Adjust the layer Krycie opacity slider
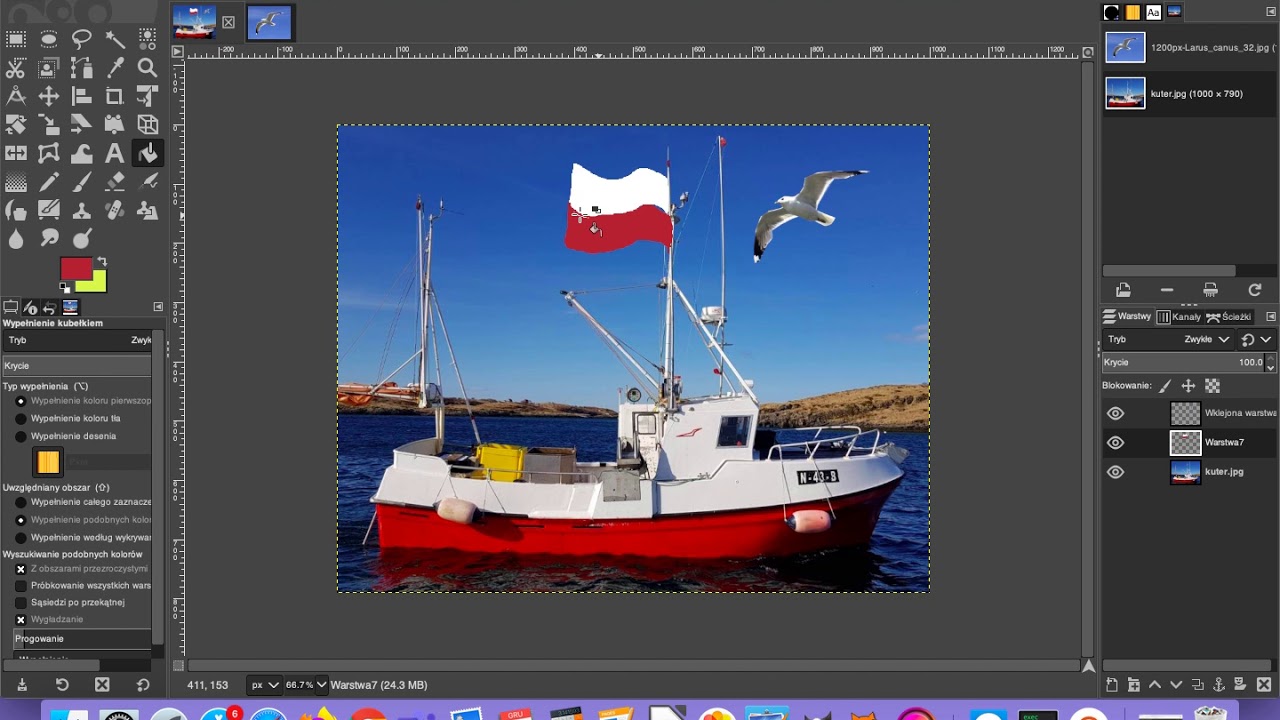 1183,362
